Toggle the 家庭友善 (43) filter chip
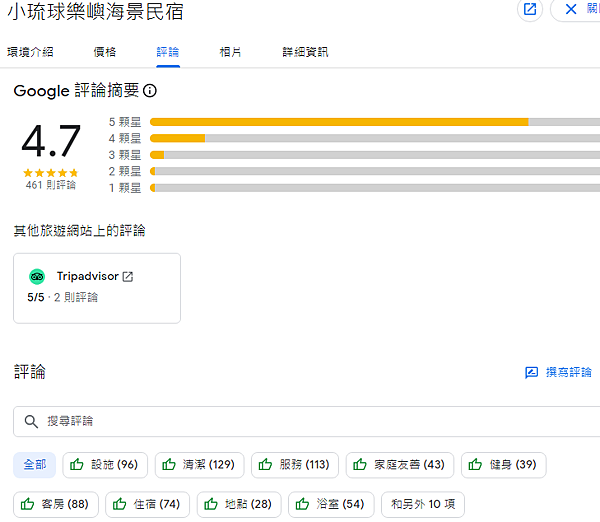The image size is (600, 522). tap(399, 465)
